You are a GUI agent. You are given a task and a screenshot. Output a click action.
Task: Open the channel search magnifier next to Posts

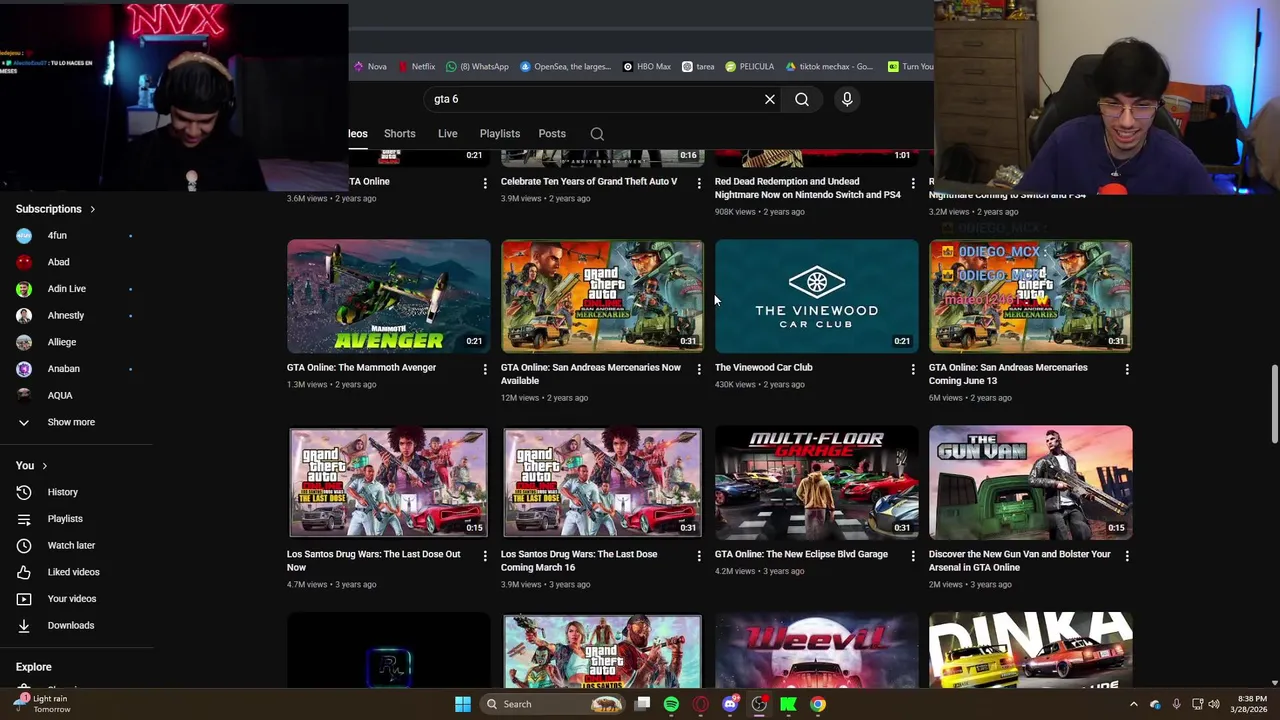pos(597,134)
